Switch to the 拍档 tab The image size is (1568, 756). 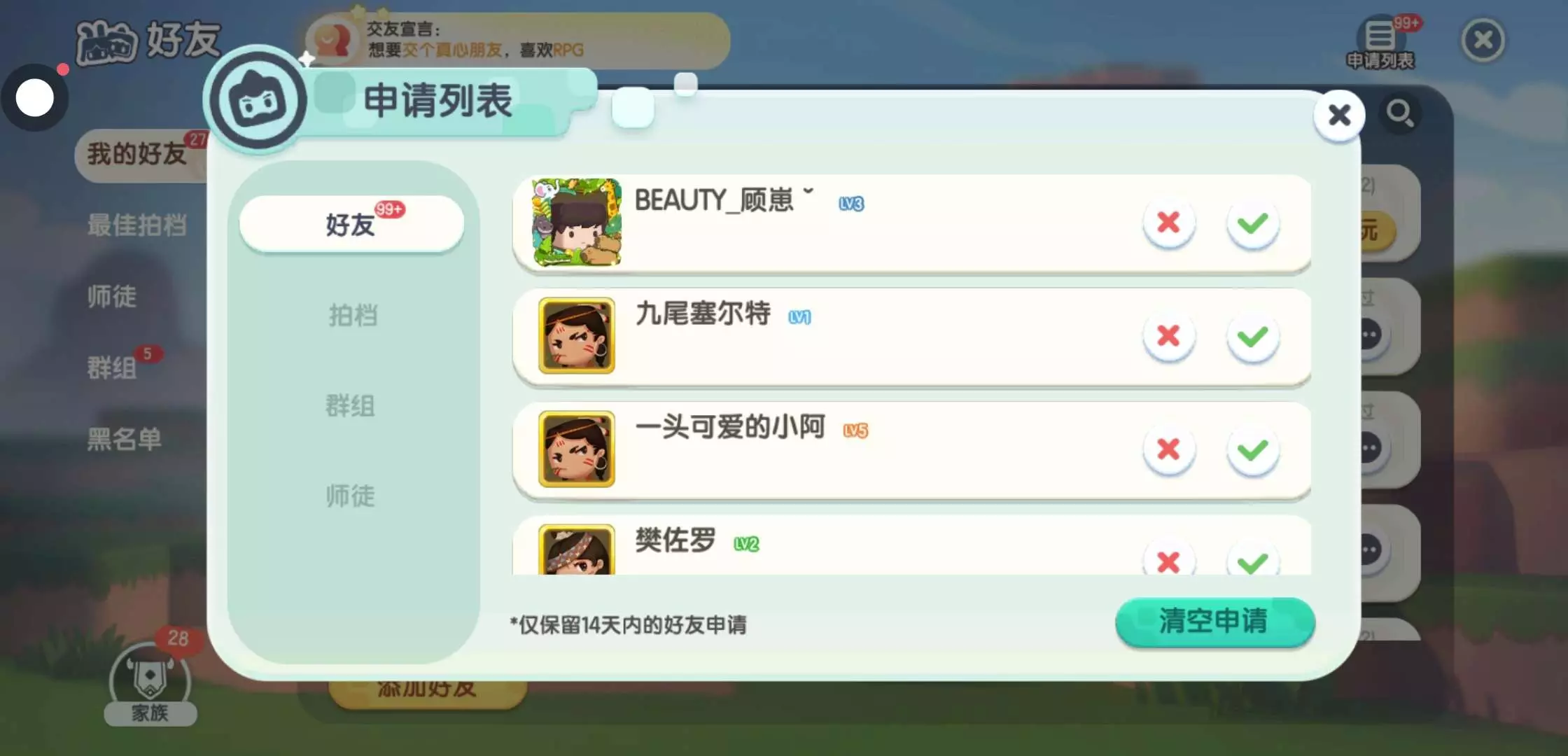[x=353, y=315]
